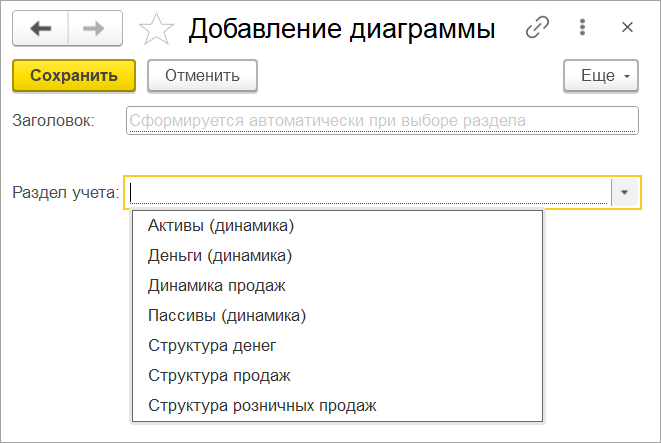The image size is (661, 443).
Task: Select Структура продаж from dropdown list
Action: coord(219,376)
